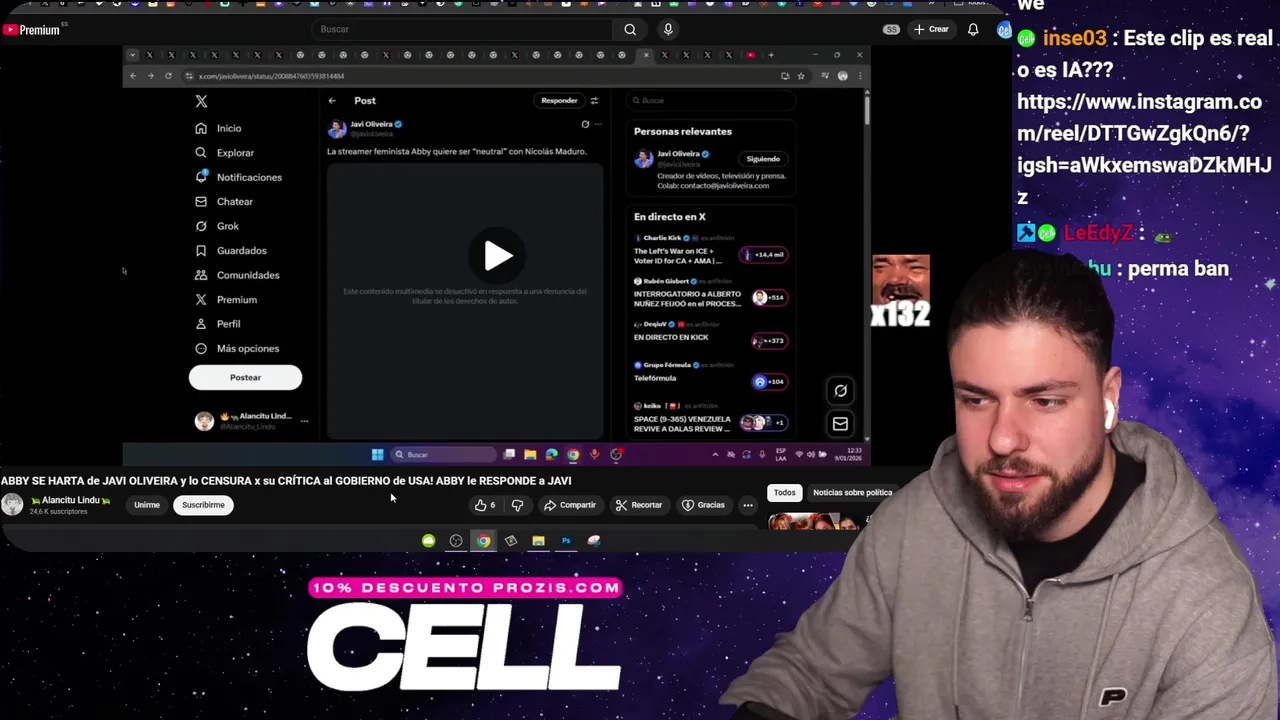The width and height of the screenshot is (1280, 720).
Task: Click Windows Start button in recorded taskbar
Action: [x=377, y=455]
